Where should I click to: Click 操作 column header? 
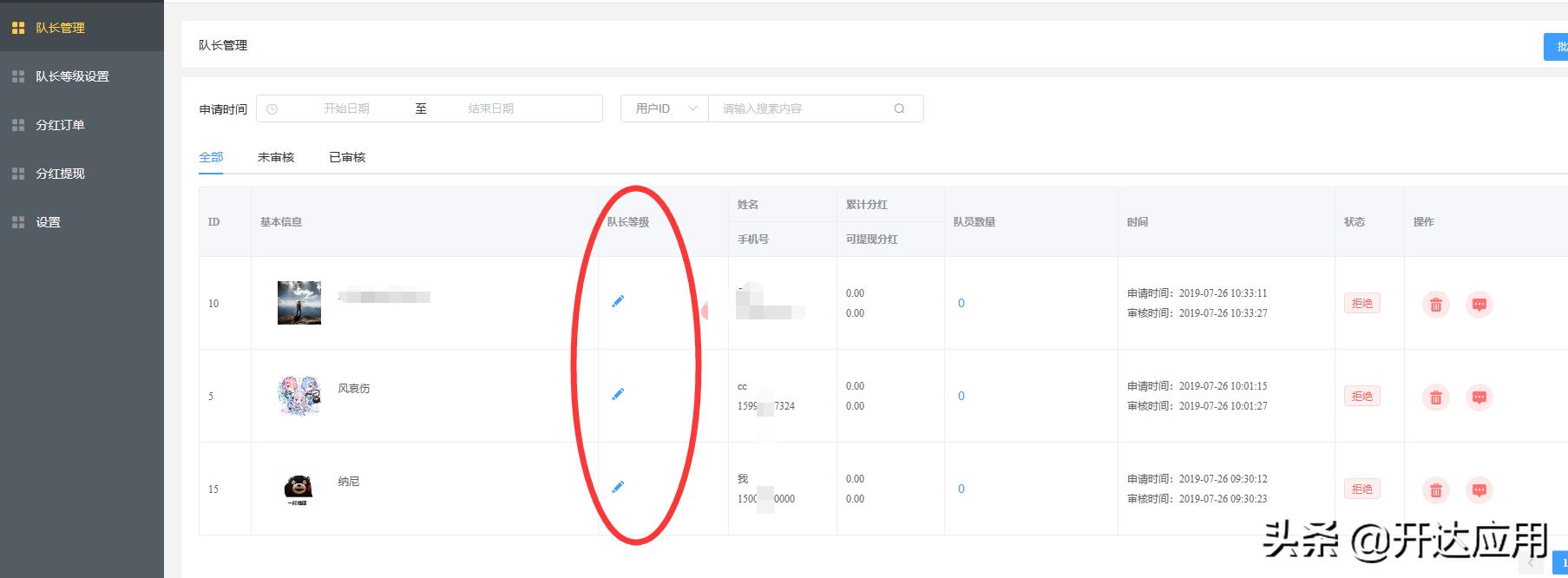[x=1424, y=221]
